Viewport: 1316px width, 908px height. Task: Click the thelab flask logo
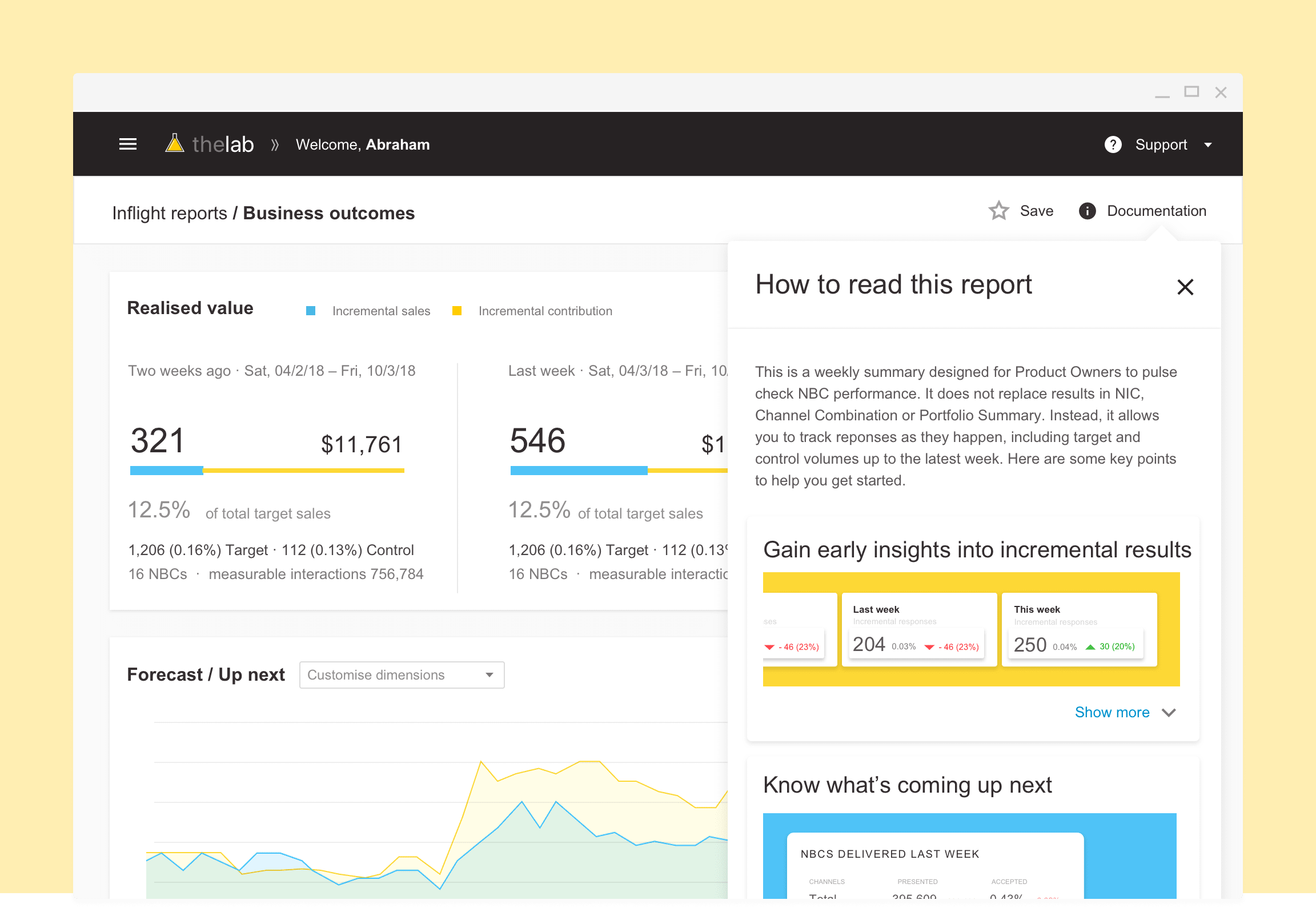pyautogui.click(x=174, y=143)
